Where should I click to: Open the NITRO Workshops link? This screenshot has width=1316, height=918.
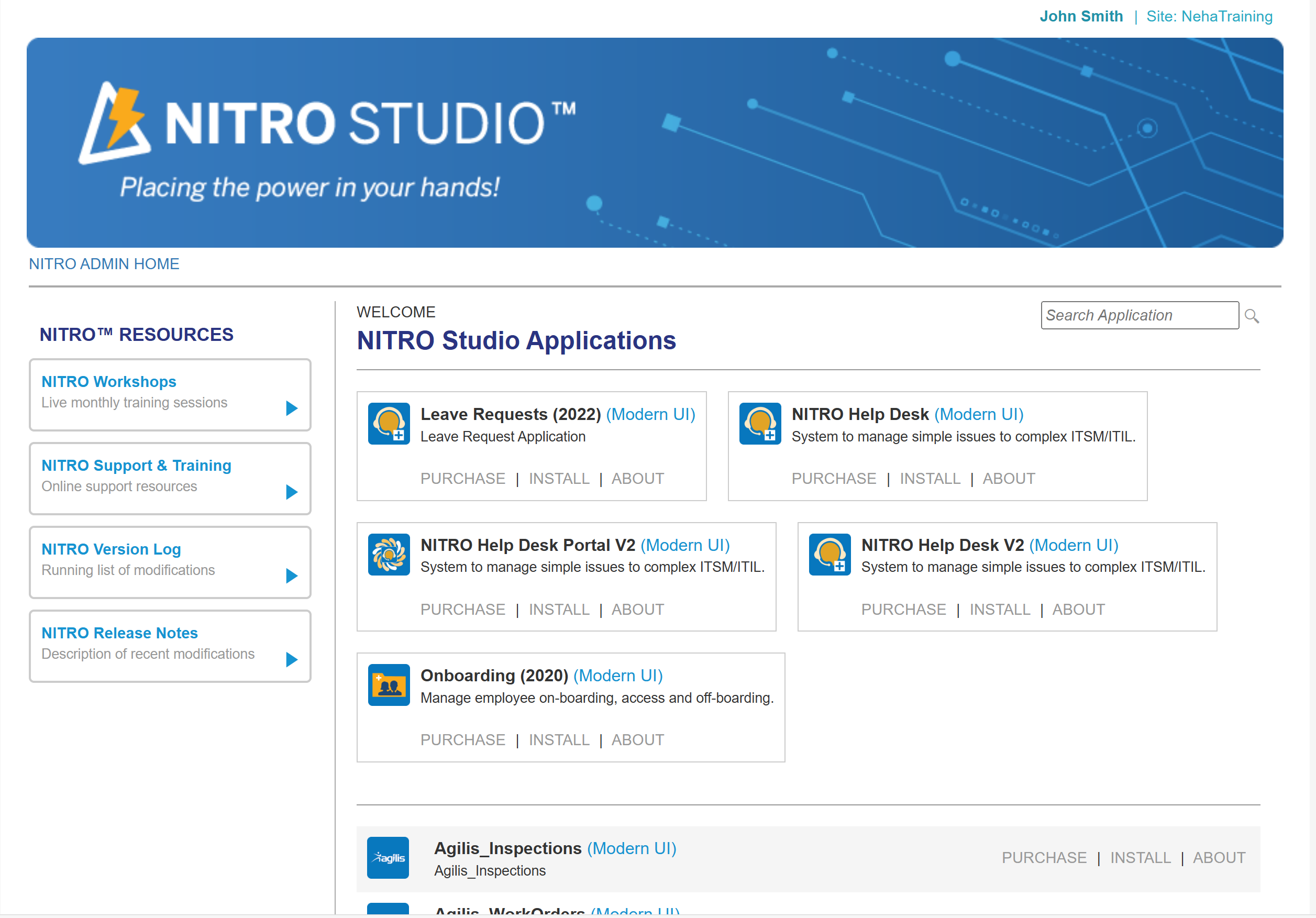(109, 382)
